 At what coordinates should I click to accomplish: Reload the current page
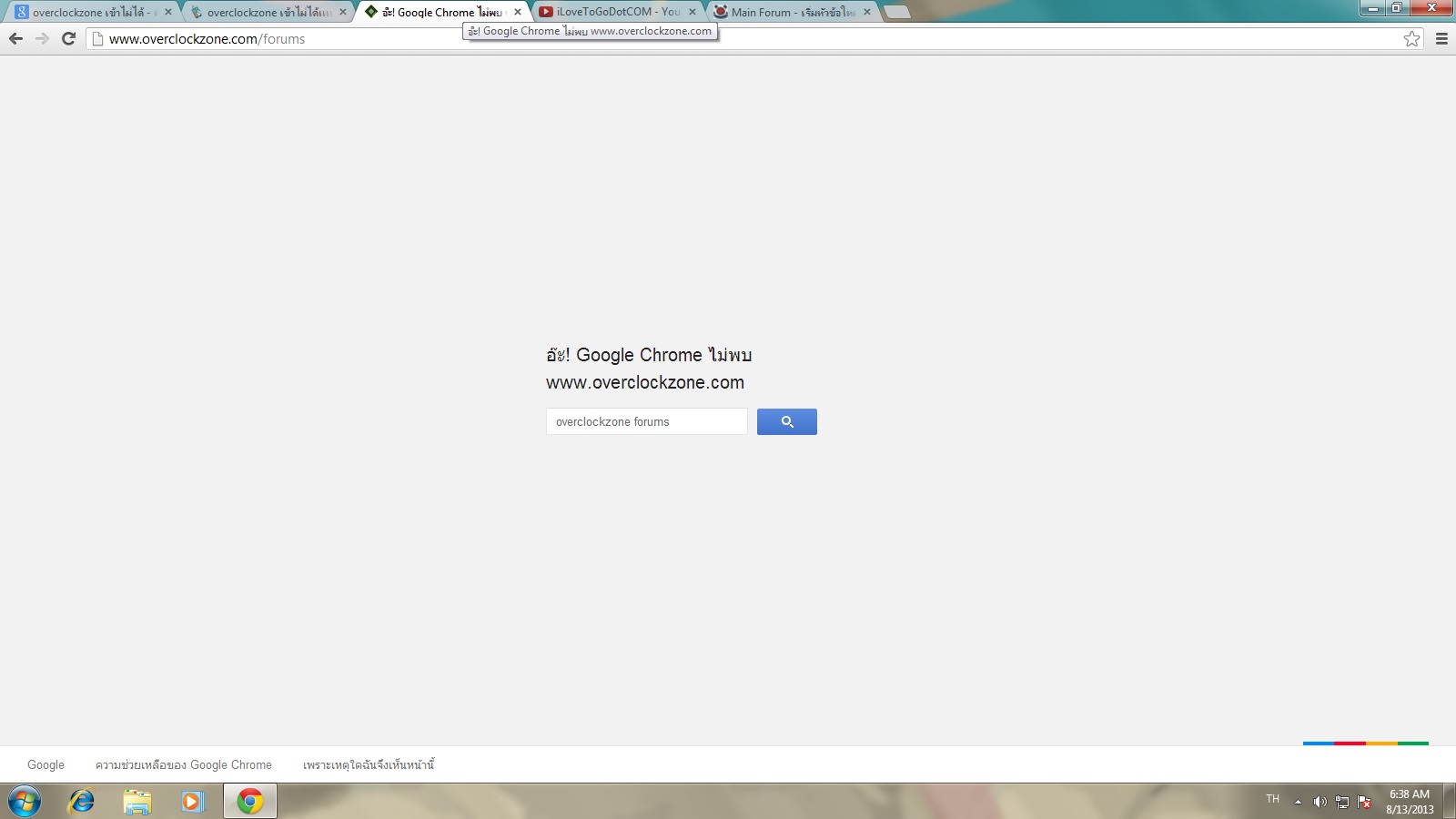tap(68, 38)
